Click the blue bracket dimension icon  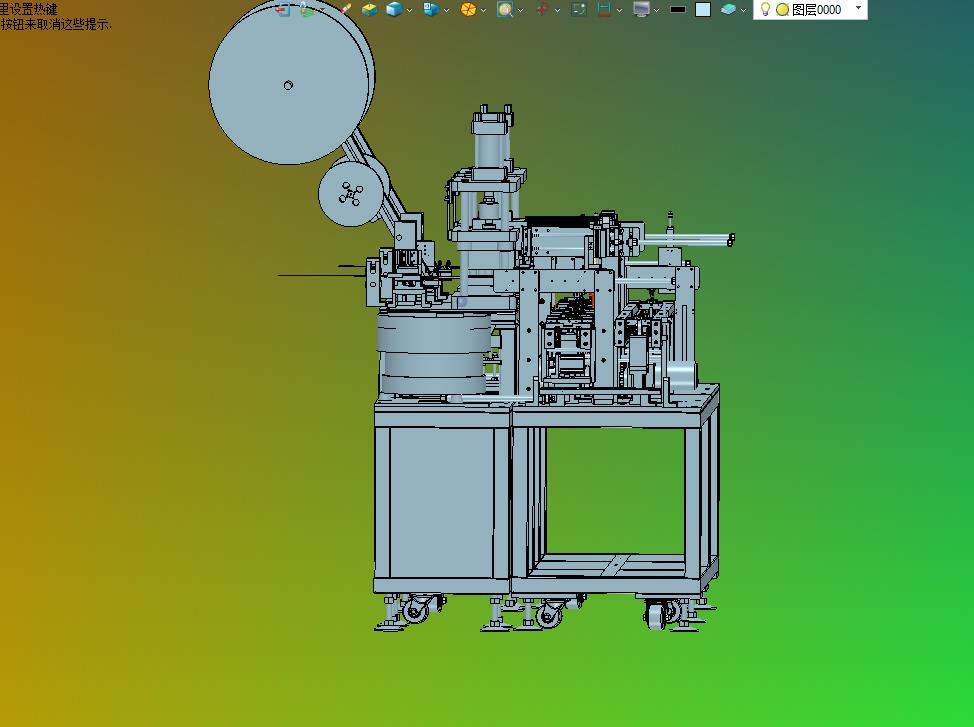click(x=603, y=9)
